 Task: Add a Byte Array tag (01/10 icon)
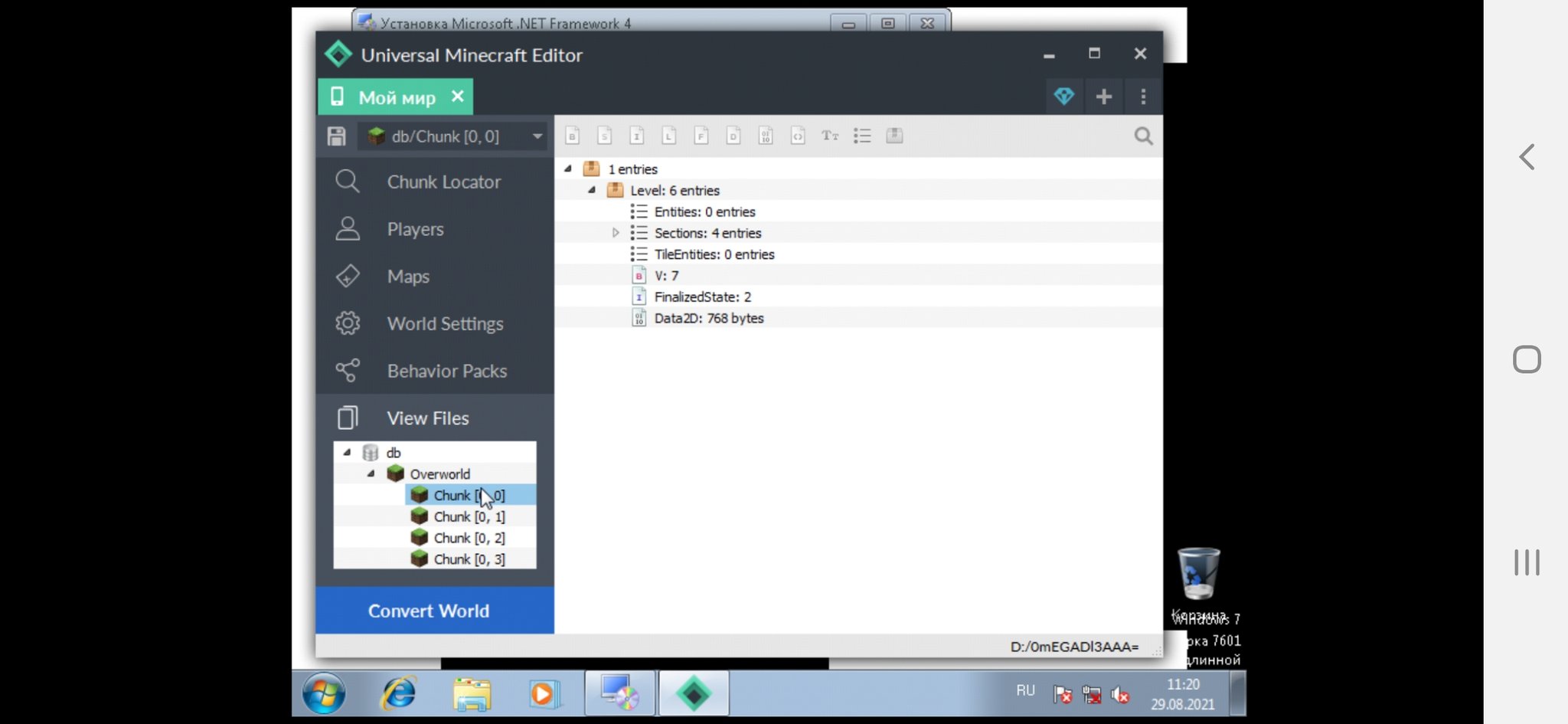pyautogui.click(x=765, y=136)
